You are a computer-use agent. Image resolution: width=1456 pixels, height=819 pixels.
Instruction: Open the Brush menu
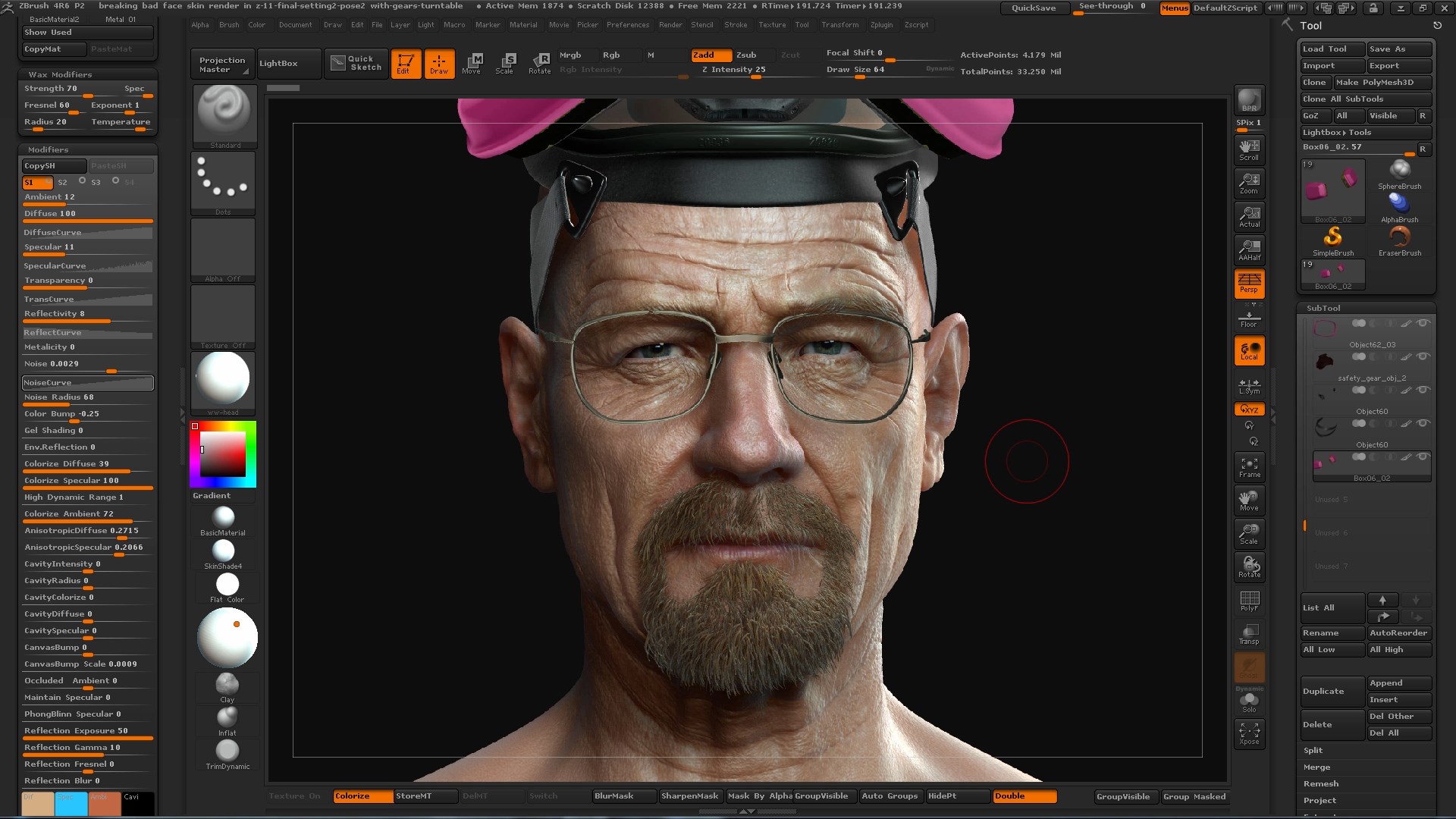click(x=229, y=24)
